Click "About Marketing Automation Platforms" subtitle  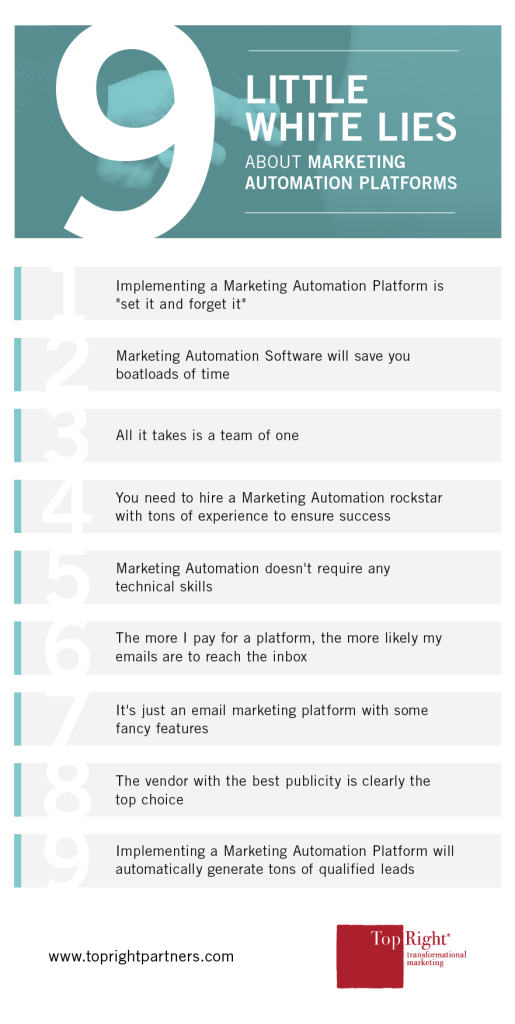click(x=351, y=172)
